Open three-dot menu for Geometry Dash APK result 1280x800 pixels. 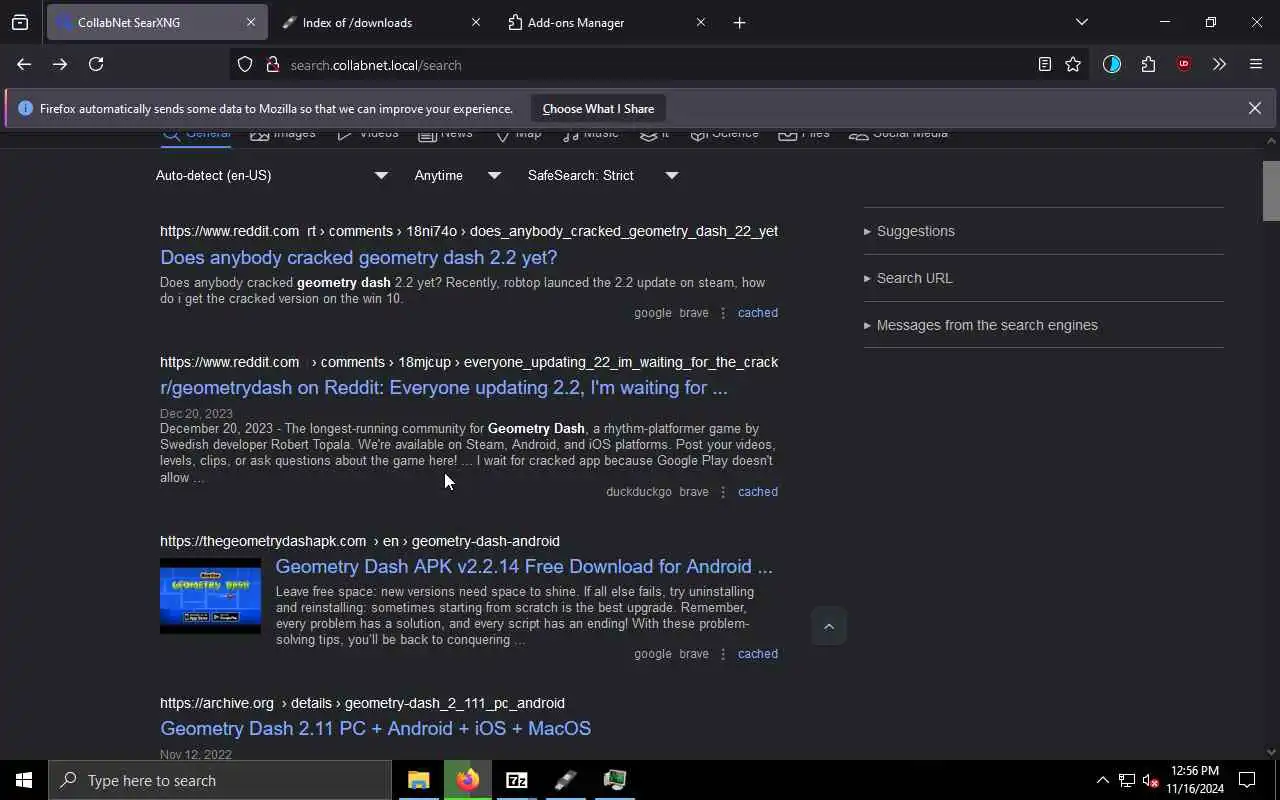[x=723, y=654]
